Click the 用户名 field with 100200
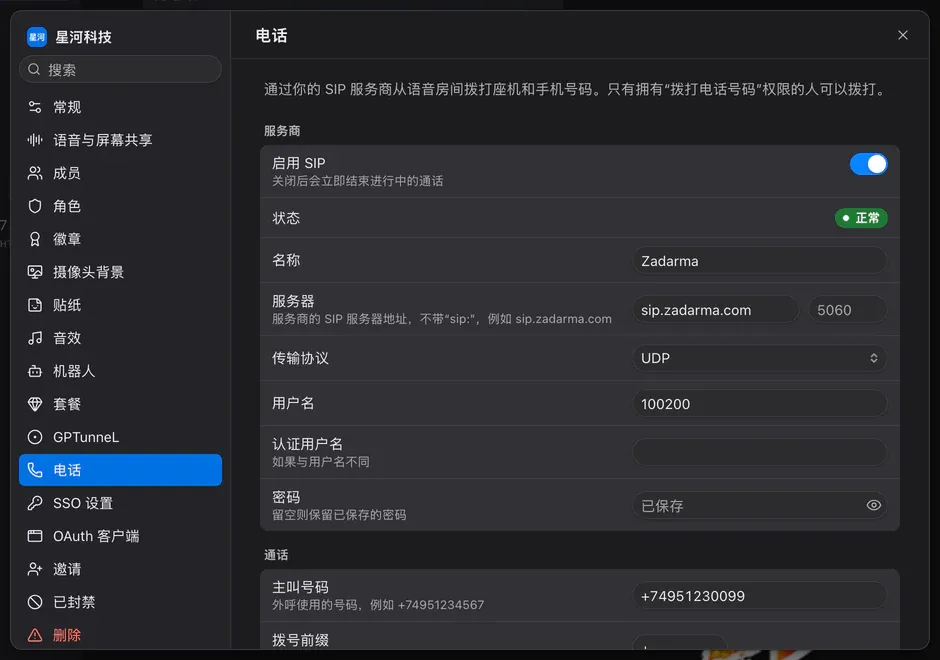Image resolution: width=940 pixels, height=660 pixels. tap(760, 403)
